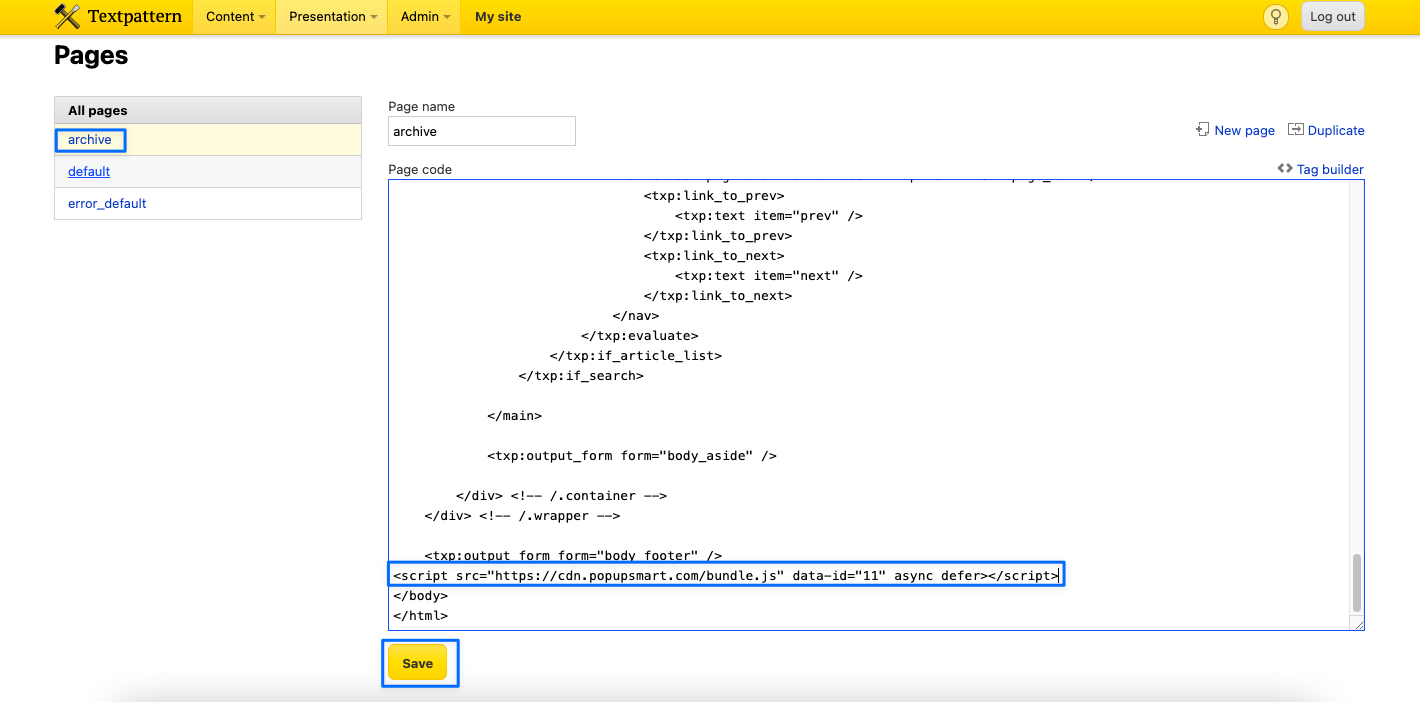Click the Textpattern hammer logo icon
Viewport: 1420px width, 702px height.
point(67,16)
